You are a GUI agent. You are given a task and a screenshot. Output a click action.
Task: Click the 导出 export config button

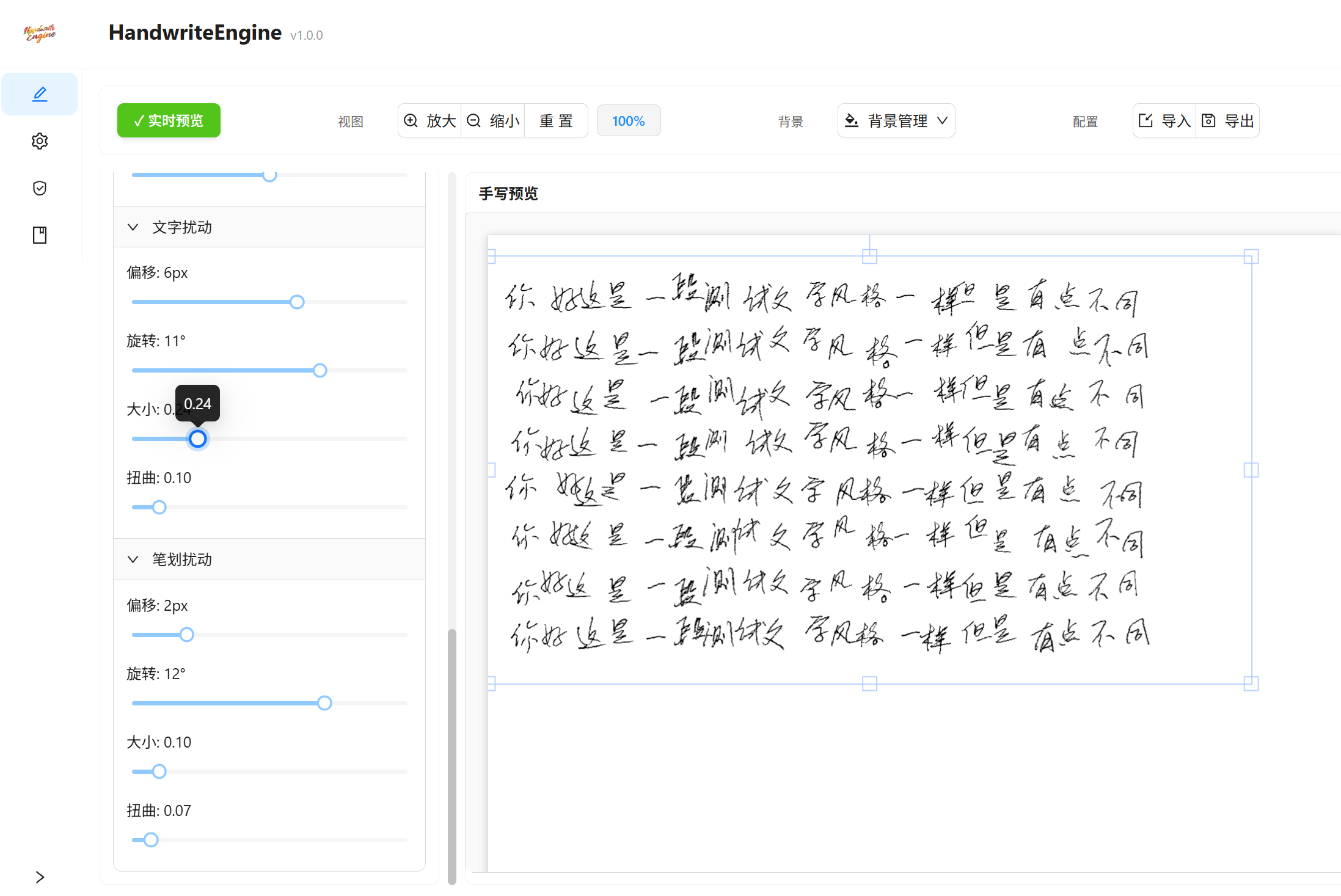click(x=1228, y=121)
